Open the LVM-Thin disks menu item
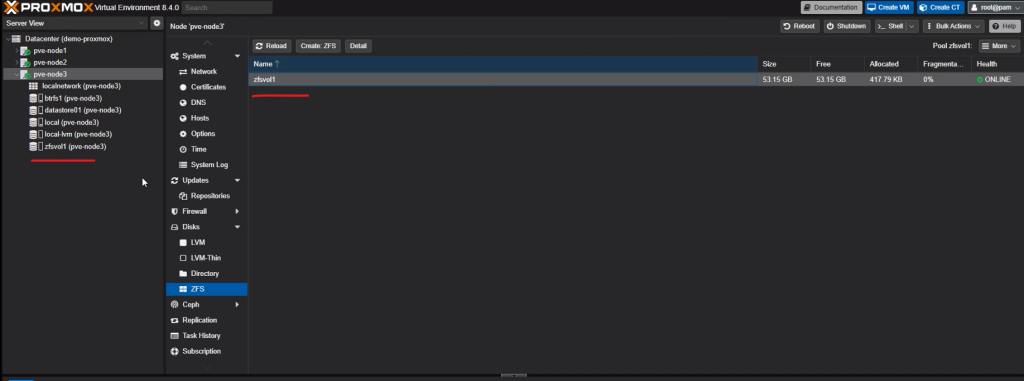 pyautogui.click(x=205, y=257)
